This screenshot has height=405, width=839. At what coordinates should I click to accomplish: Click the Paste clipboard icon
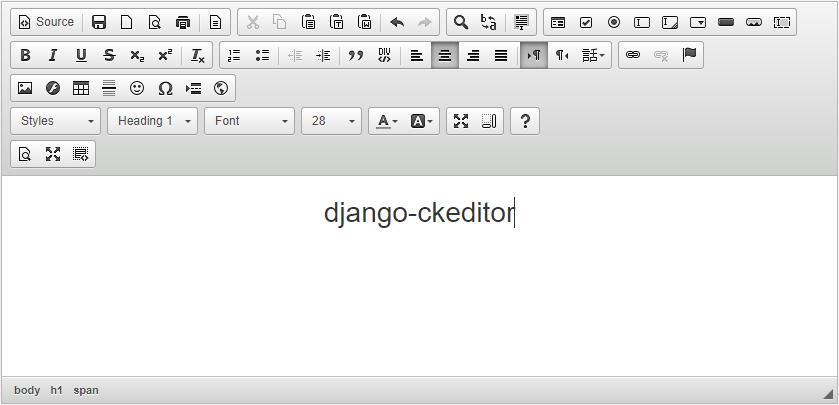click(x=308, y=22)
